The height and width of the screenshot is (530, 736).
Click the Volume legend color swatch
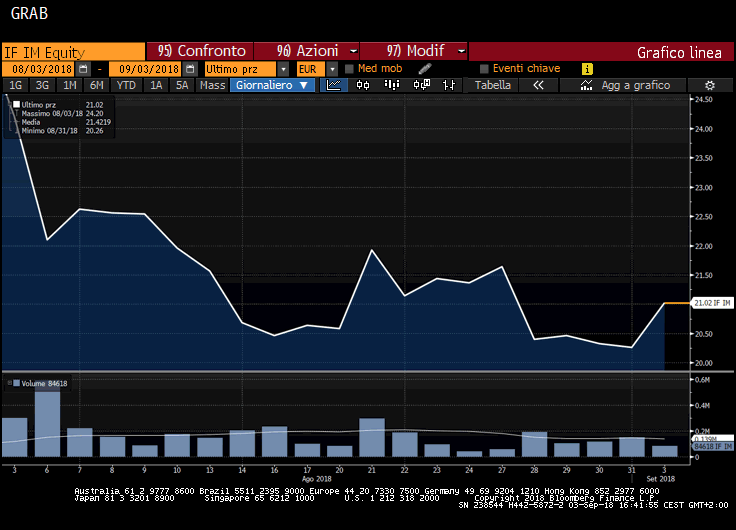pyautogui.click(x=17, y=383)
